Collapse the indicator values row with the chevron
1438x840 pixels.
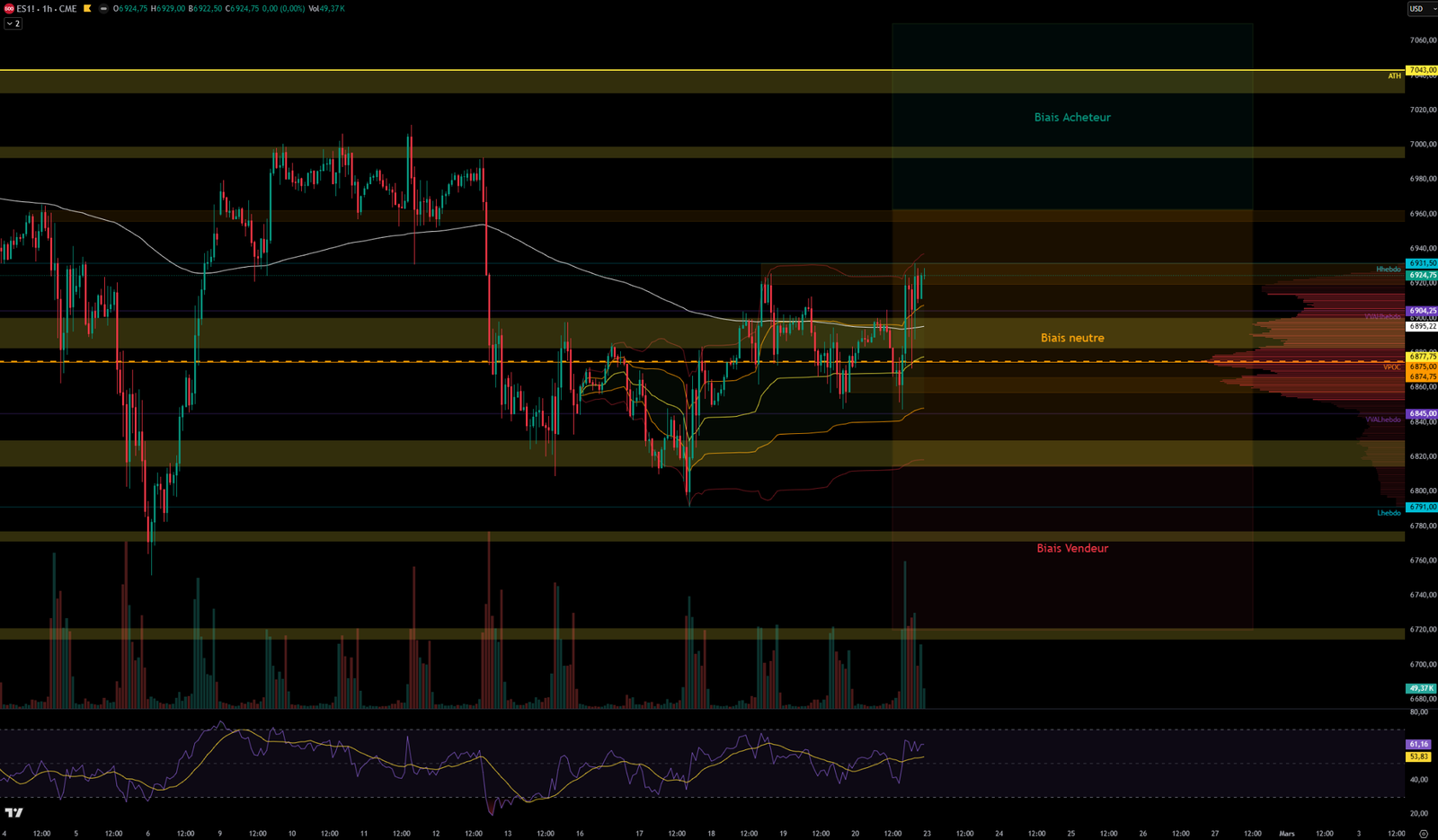pyautogui.click(x=8, y=23)
